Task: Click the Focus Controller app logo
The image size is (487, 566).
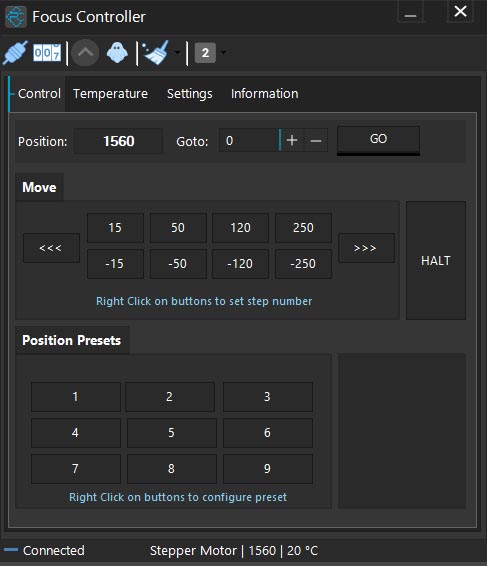Action: 16,17
